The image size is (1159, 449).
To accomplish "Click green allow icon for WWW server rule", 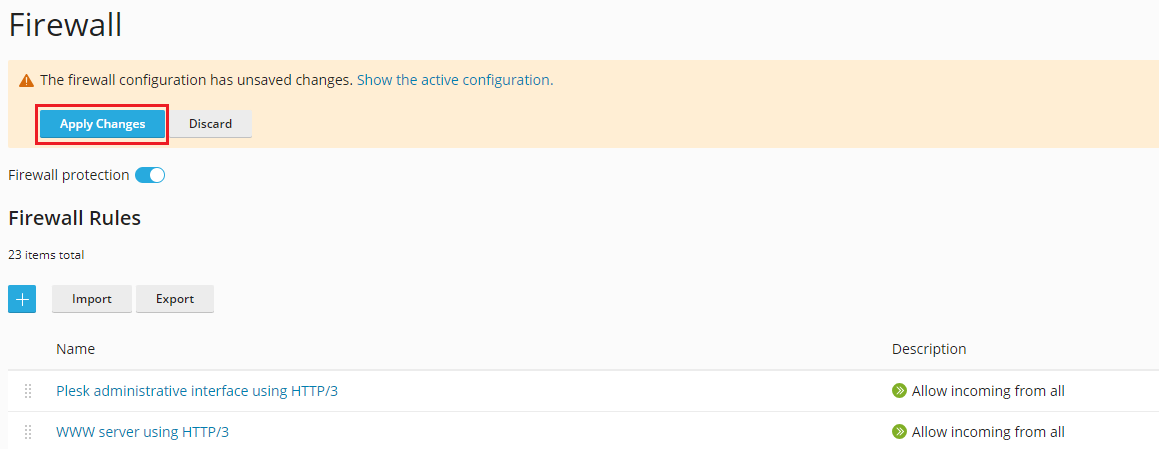I will (x=899, y=431).
